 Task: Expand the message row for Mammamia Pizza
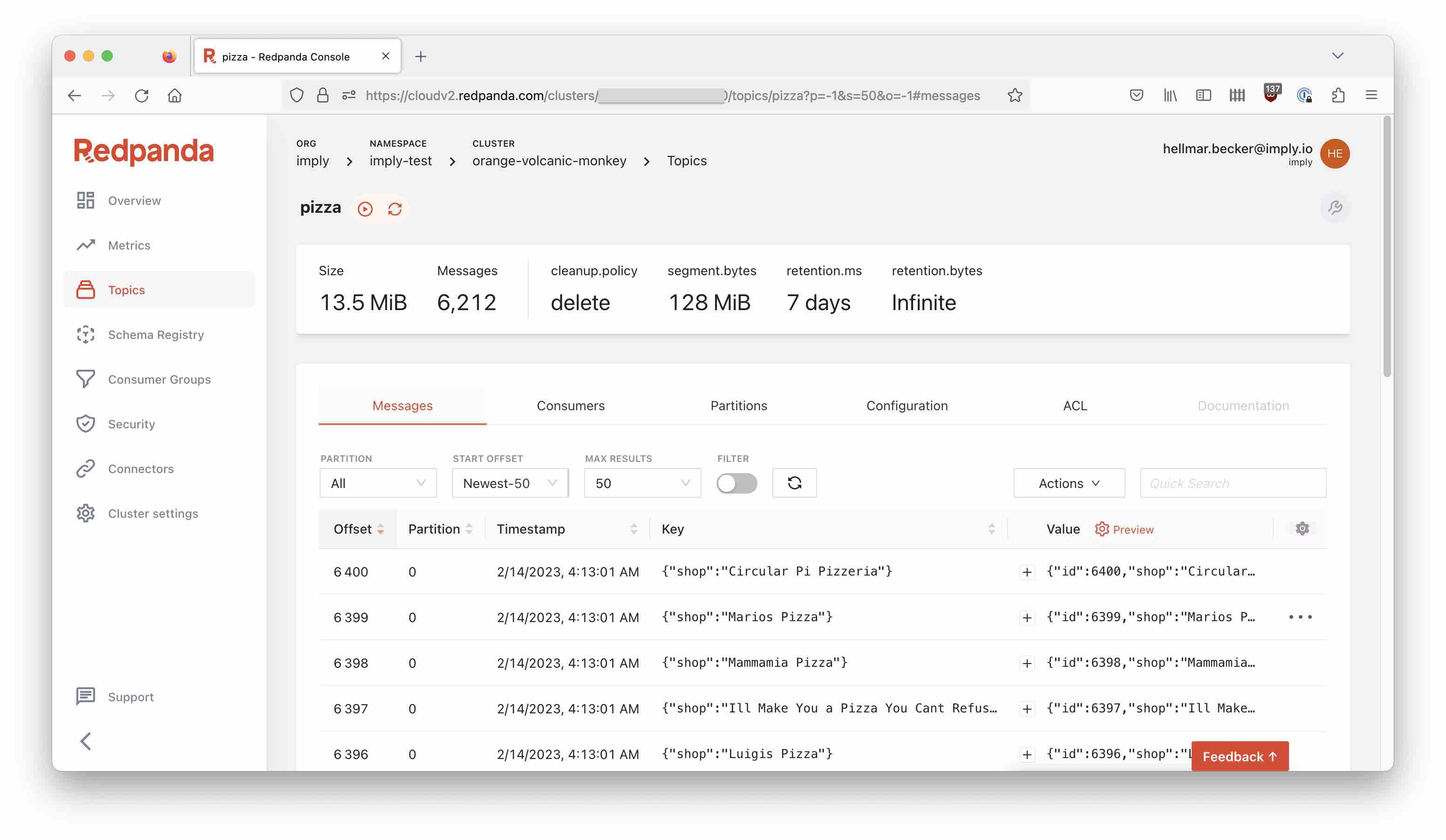pos(1027,664)
